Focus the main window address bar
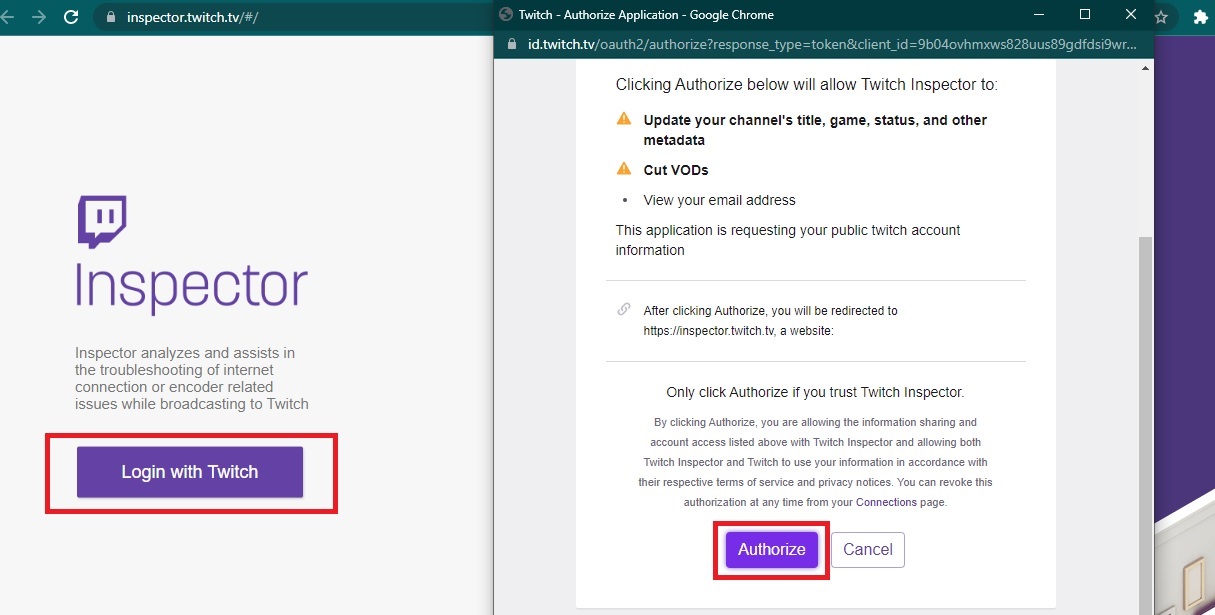 point(295,18)
